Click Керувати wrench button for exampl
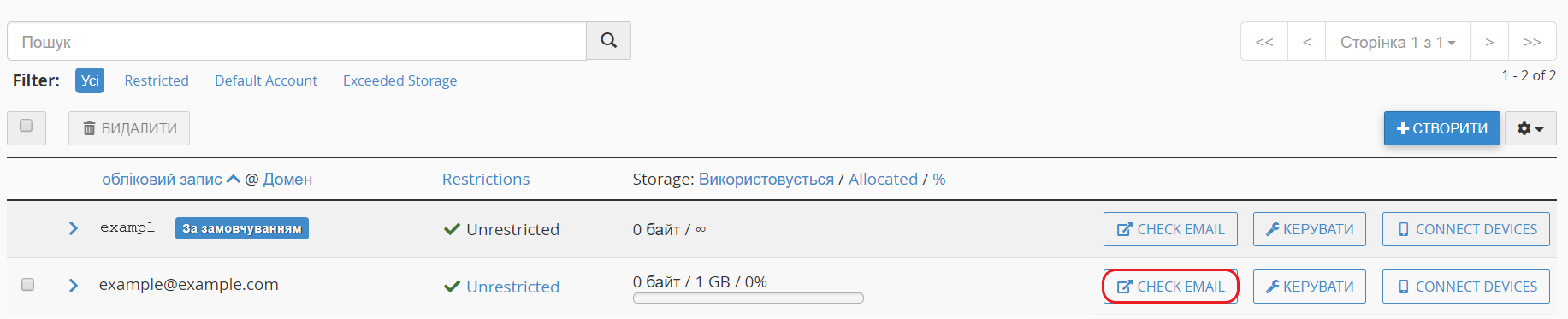The image size is (1568, 319). point(1310,229)
